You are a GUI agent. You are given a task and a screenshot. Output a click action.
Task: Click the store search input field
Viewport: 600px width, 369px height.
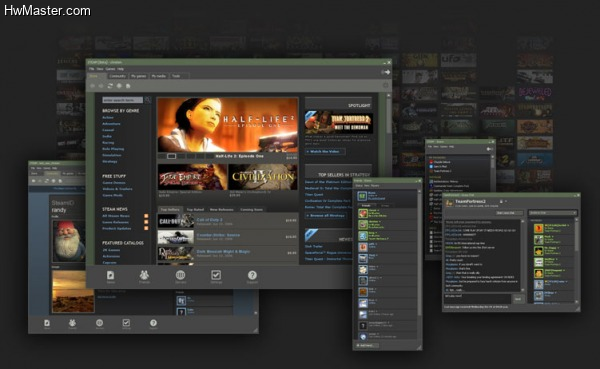coord(122,100)
